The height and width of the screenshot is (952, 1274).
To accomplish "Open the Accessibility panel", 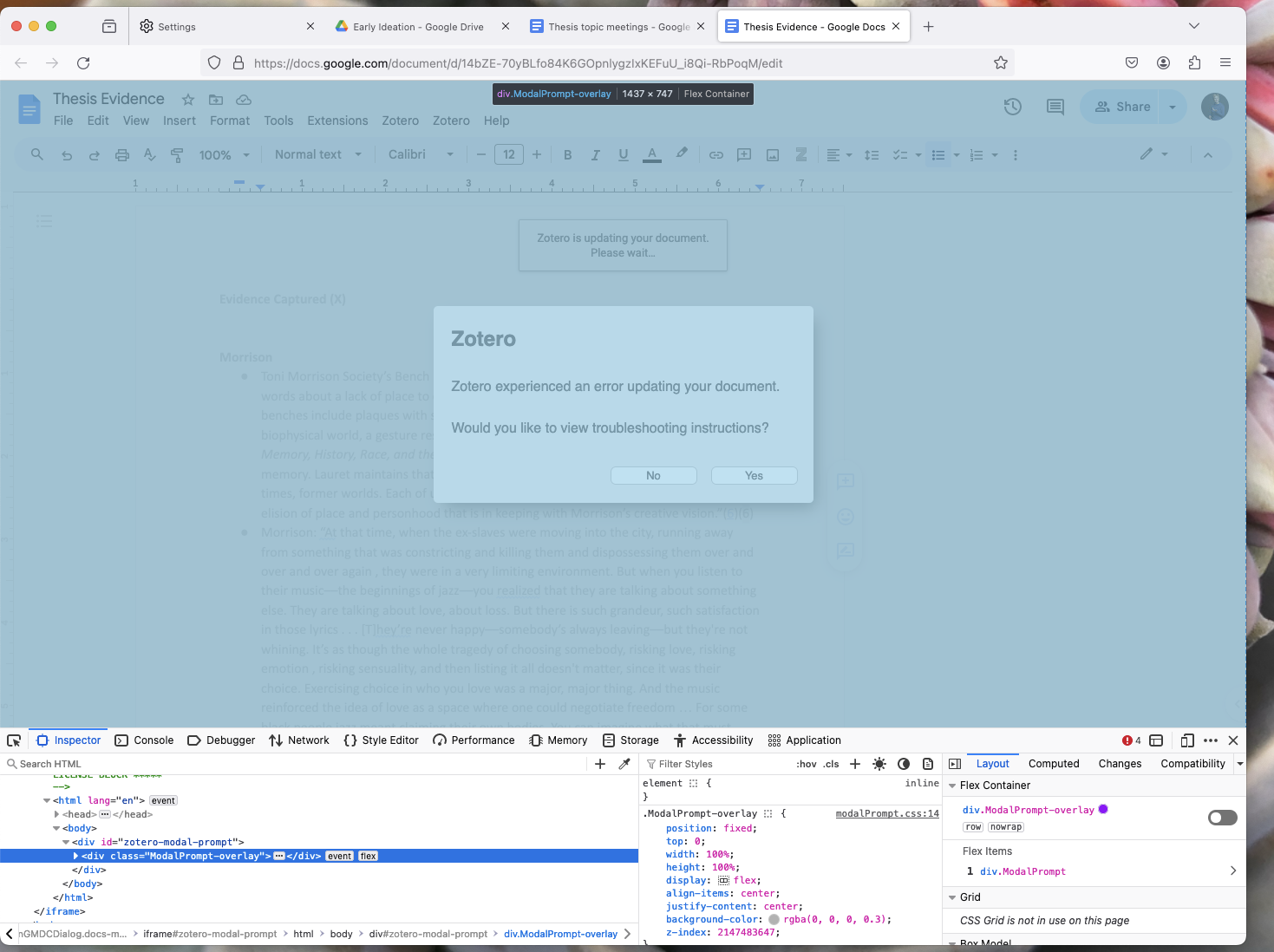I will click(x=714, y=740).
